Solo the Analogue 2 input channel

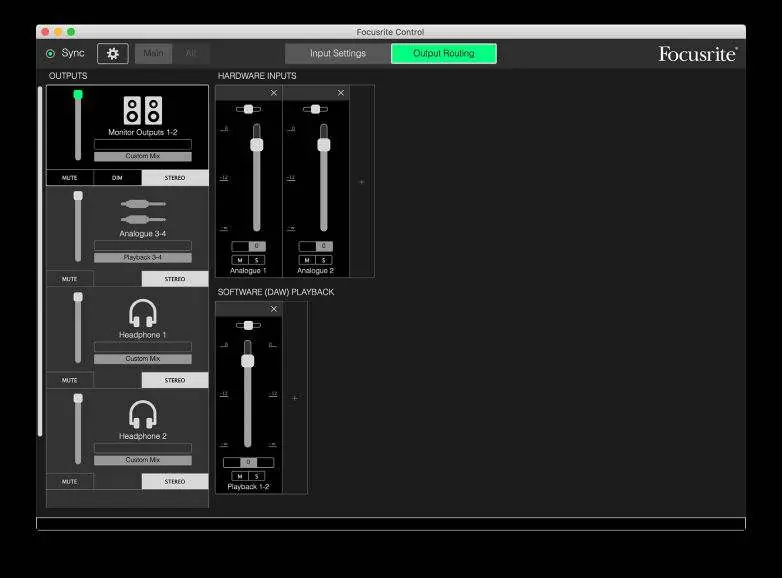[x=324, y=260]
